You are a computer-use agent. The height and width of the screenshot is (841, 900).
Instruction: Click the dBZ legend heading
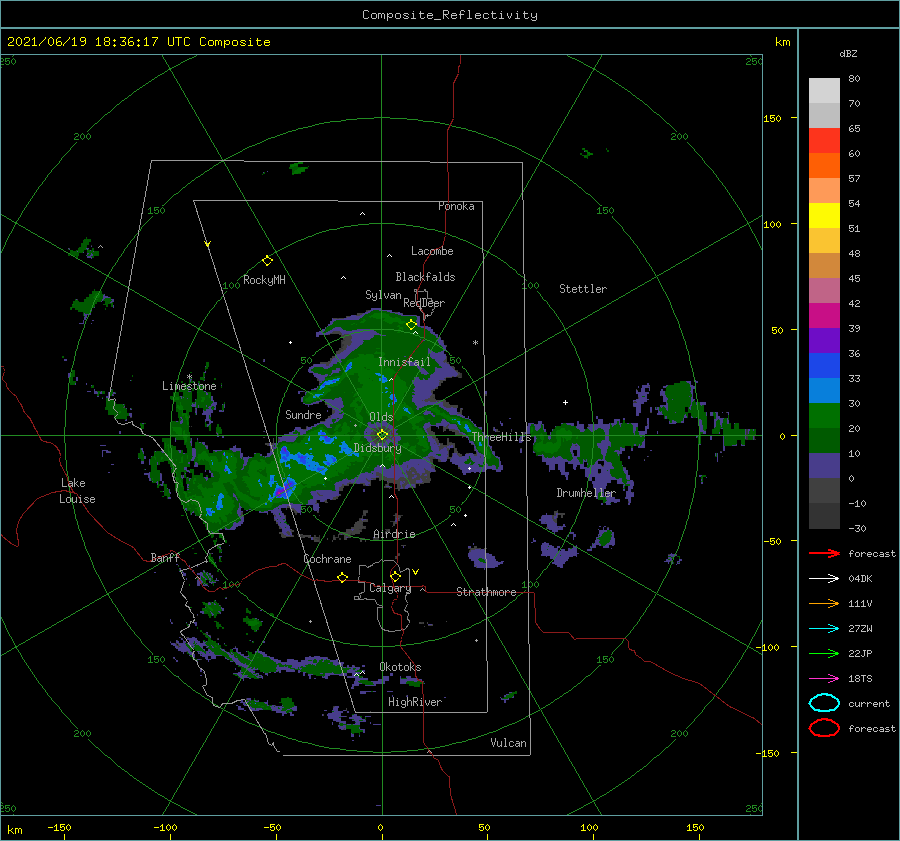pyautogui.click(x=848, y=53)
